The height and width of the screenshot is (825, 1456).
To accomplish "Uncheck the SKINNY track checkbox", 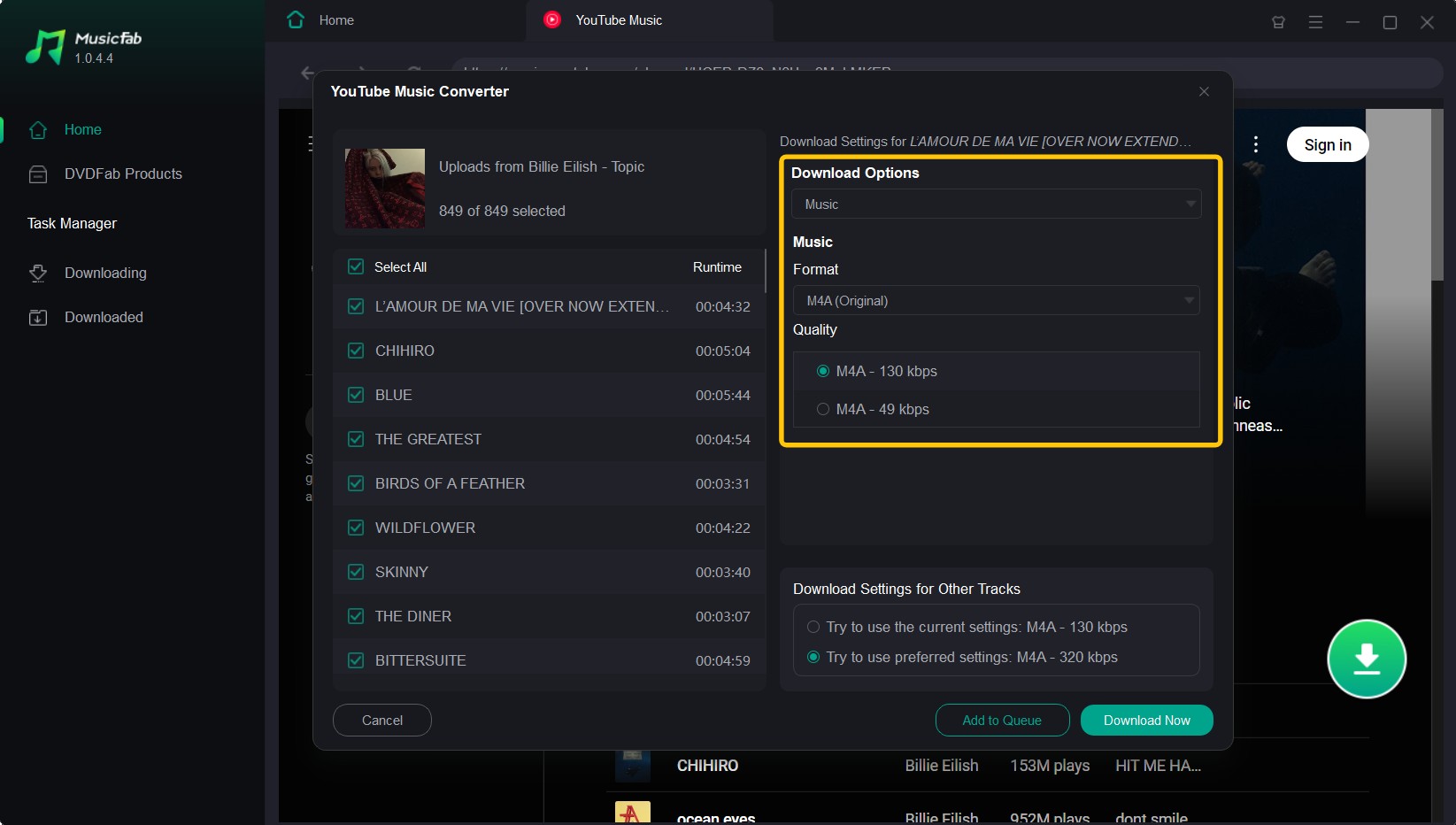I will (x=356, y=572).
